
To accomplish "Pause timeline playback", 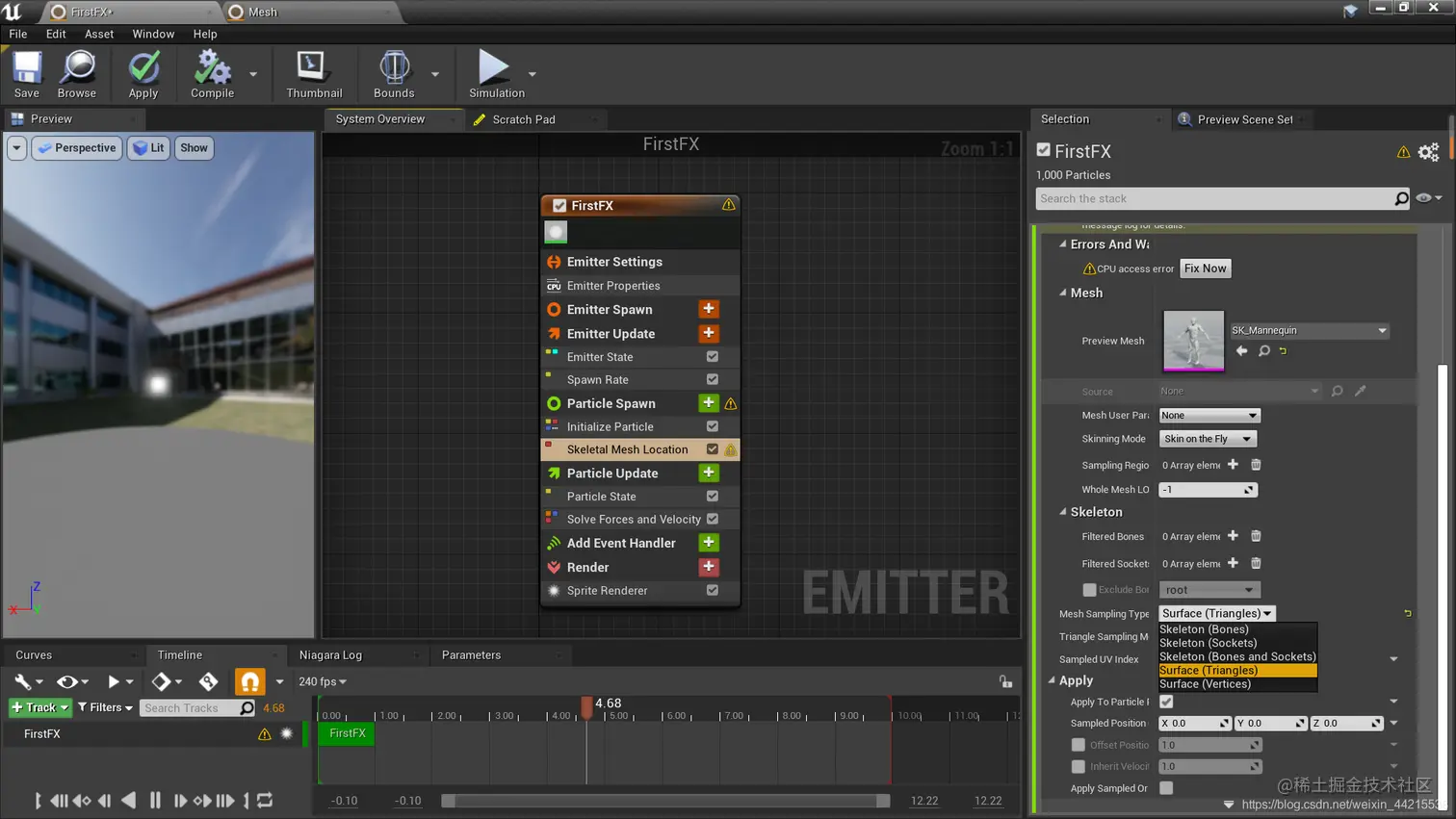I will pyautogui.click(x=155, y=800).
